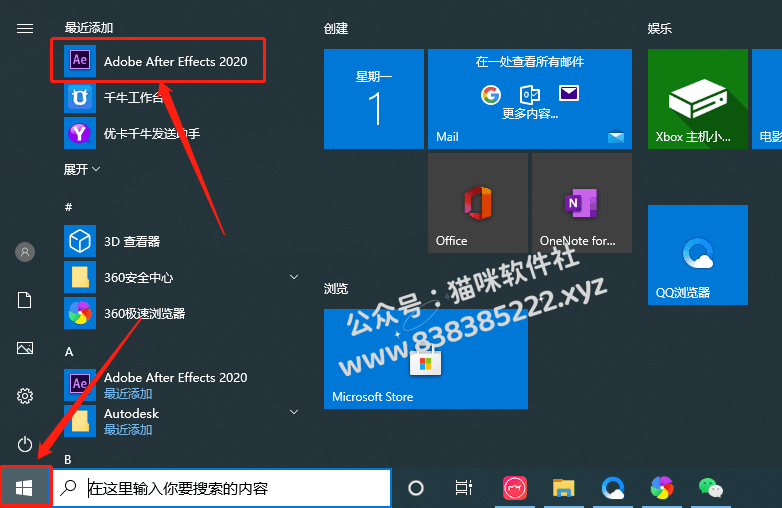Open the Calendar tile showing 星期一
This screenshot has width=782, height=508.
tap(374, 99)
